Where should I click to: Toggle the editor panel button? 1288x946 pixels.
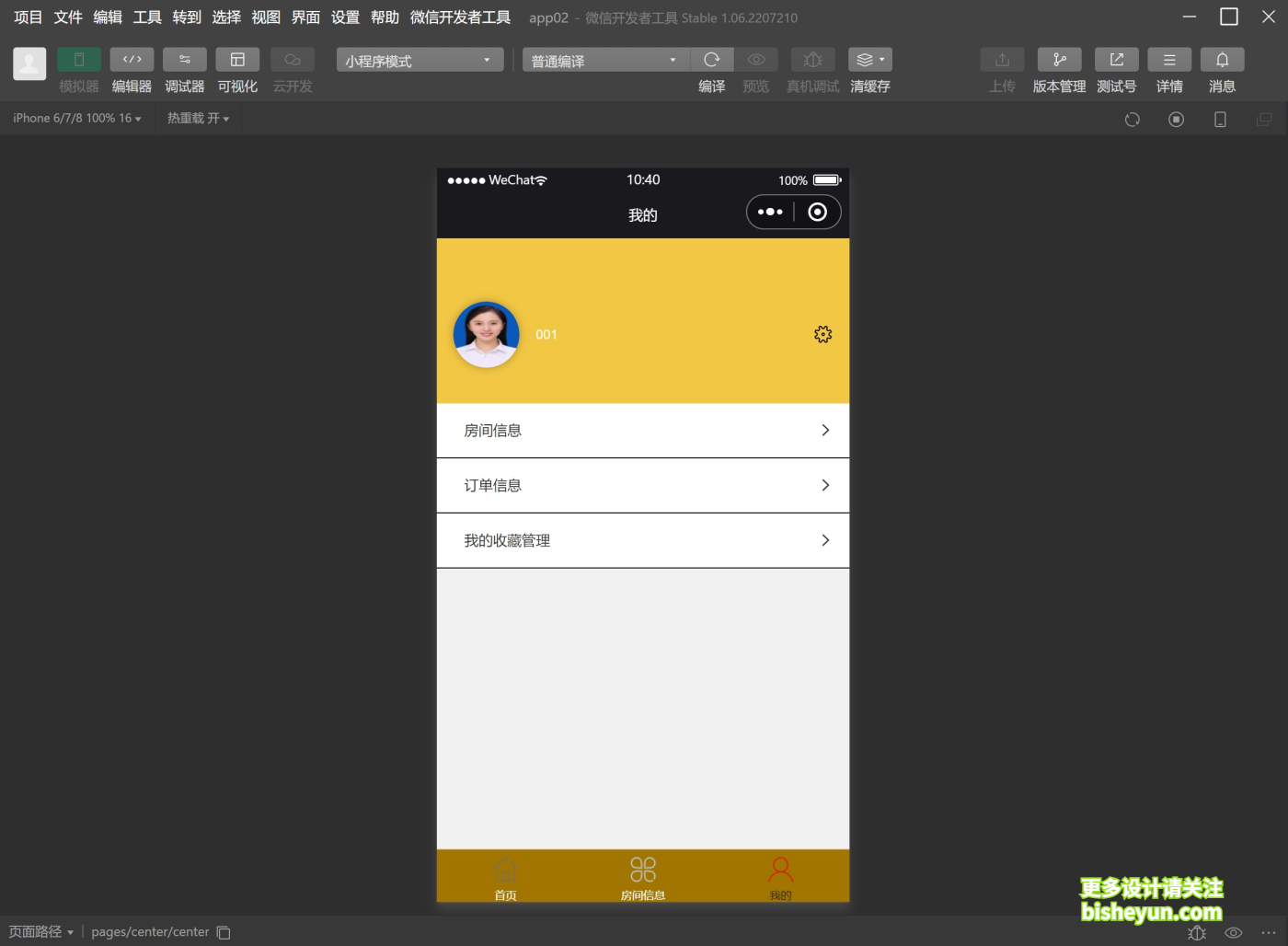pos(132,60)
